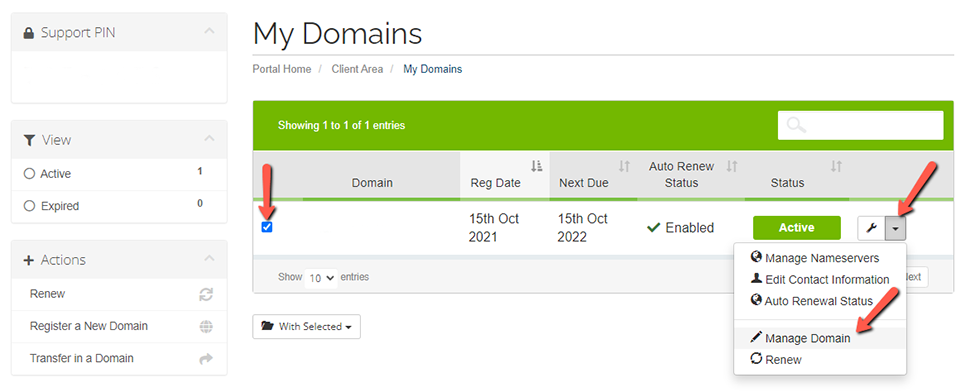Click the filter funnel icon next to View
This screenshot has height=392, width=970.
click(29, 140)
